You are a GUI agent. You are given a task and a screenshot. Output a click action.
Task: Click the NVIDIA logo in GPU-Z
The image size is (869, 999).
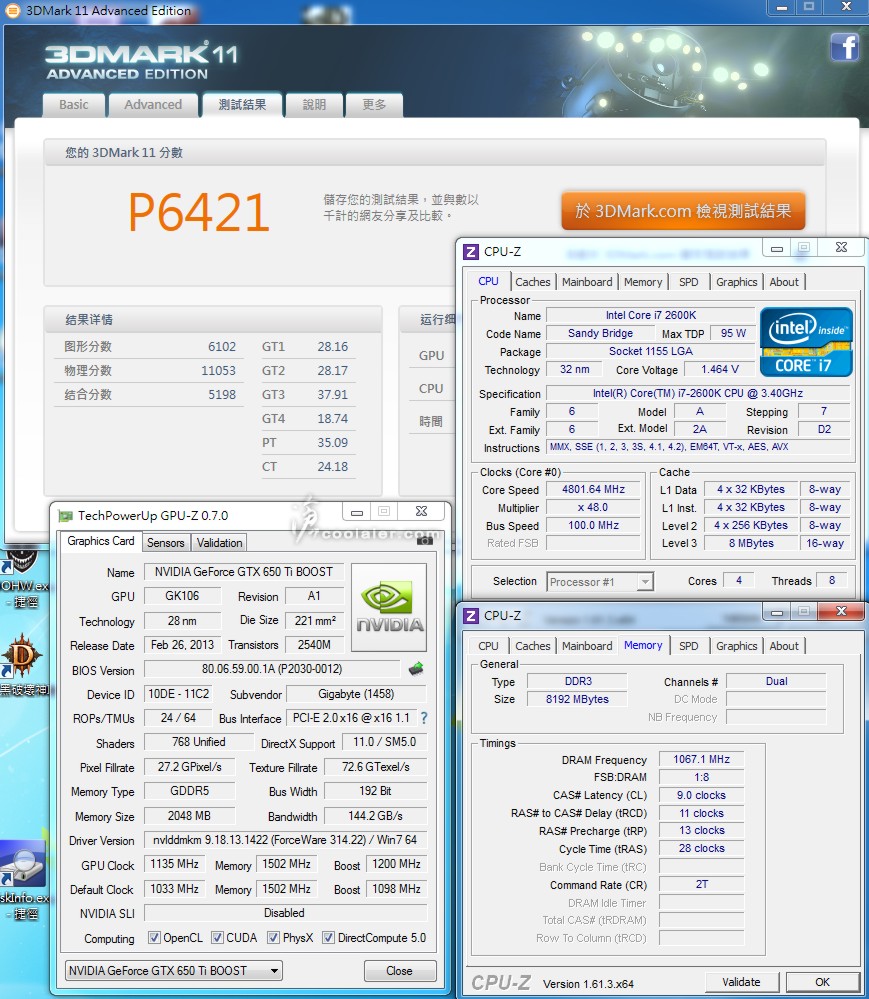(389, 607)
